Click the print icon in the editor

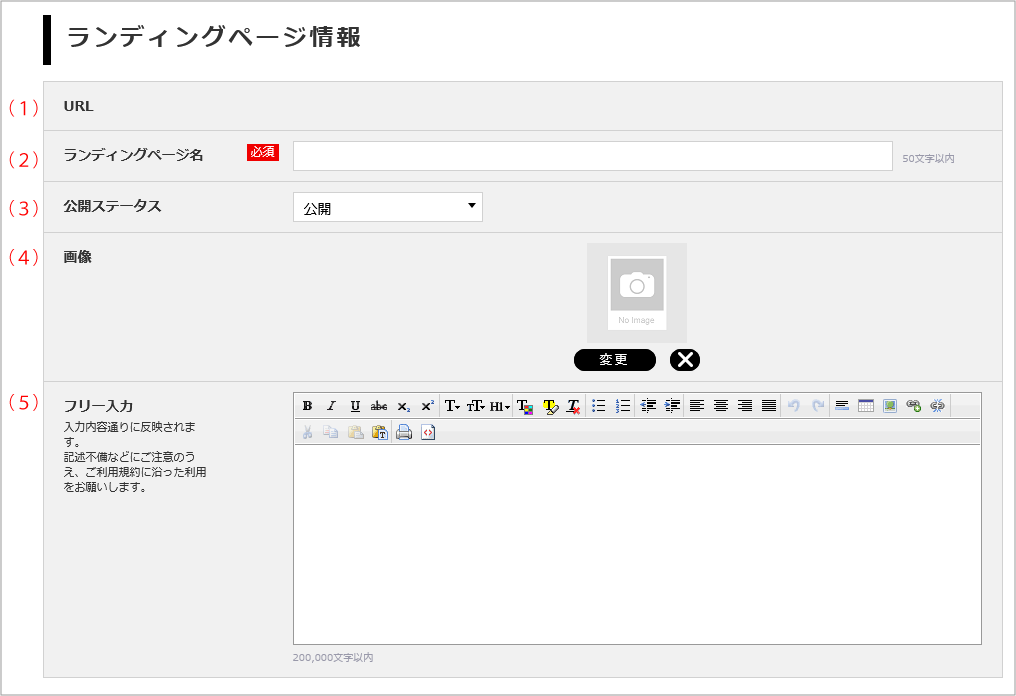pos(402,432)
